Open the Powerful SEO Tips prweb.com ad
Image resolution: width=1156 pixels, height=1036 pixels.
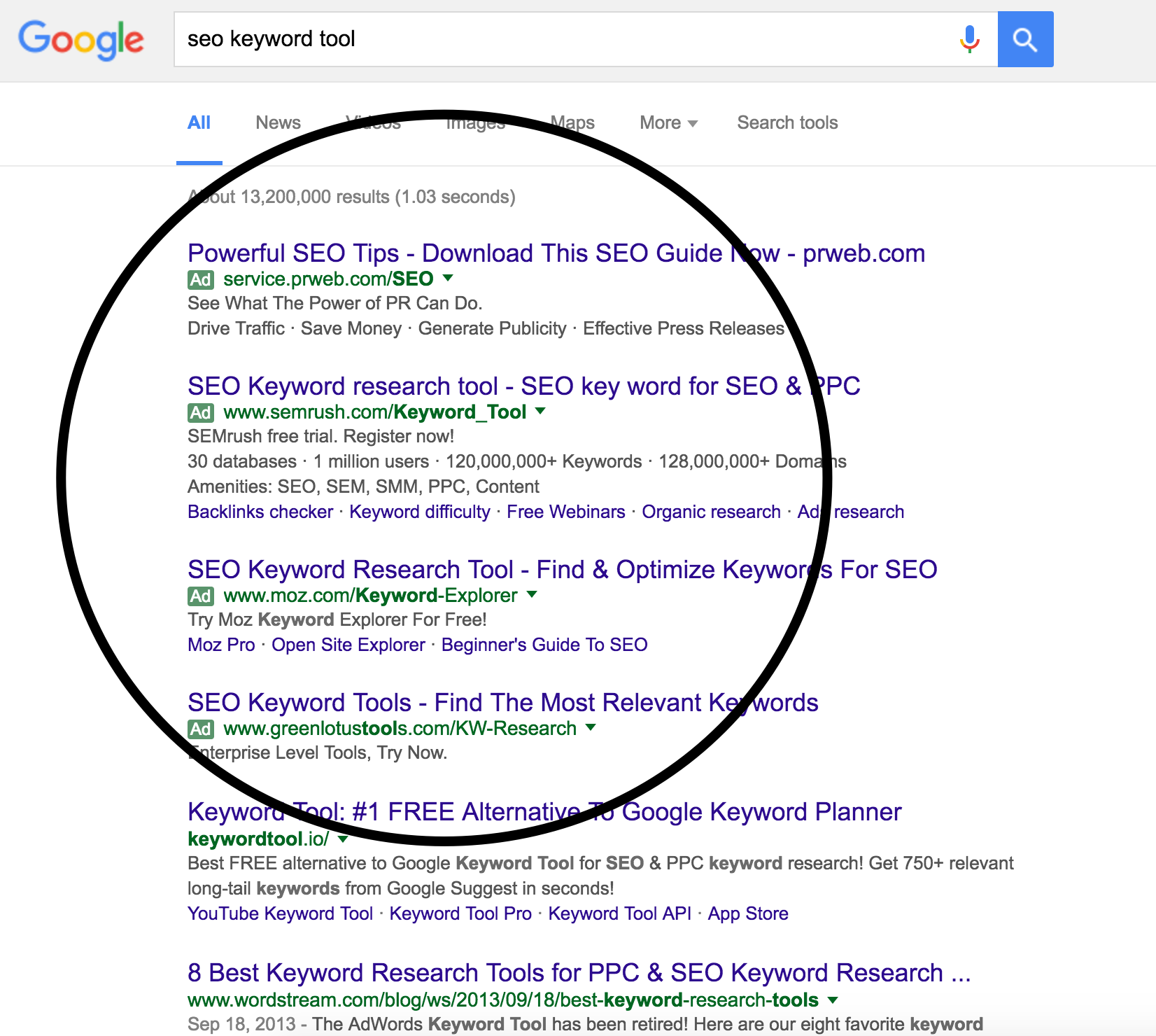tap(556, 253)
